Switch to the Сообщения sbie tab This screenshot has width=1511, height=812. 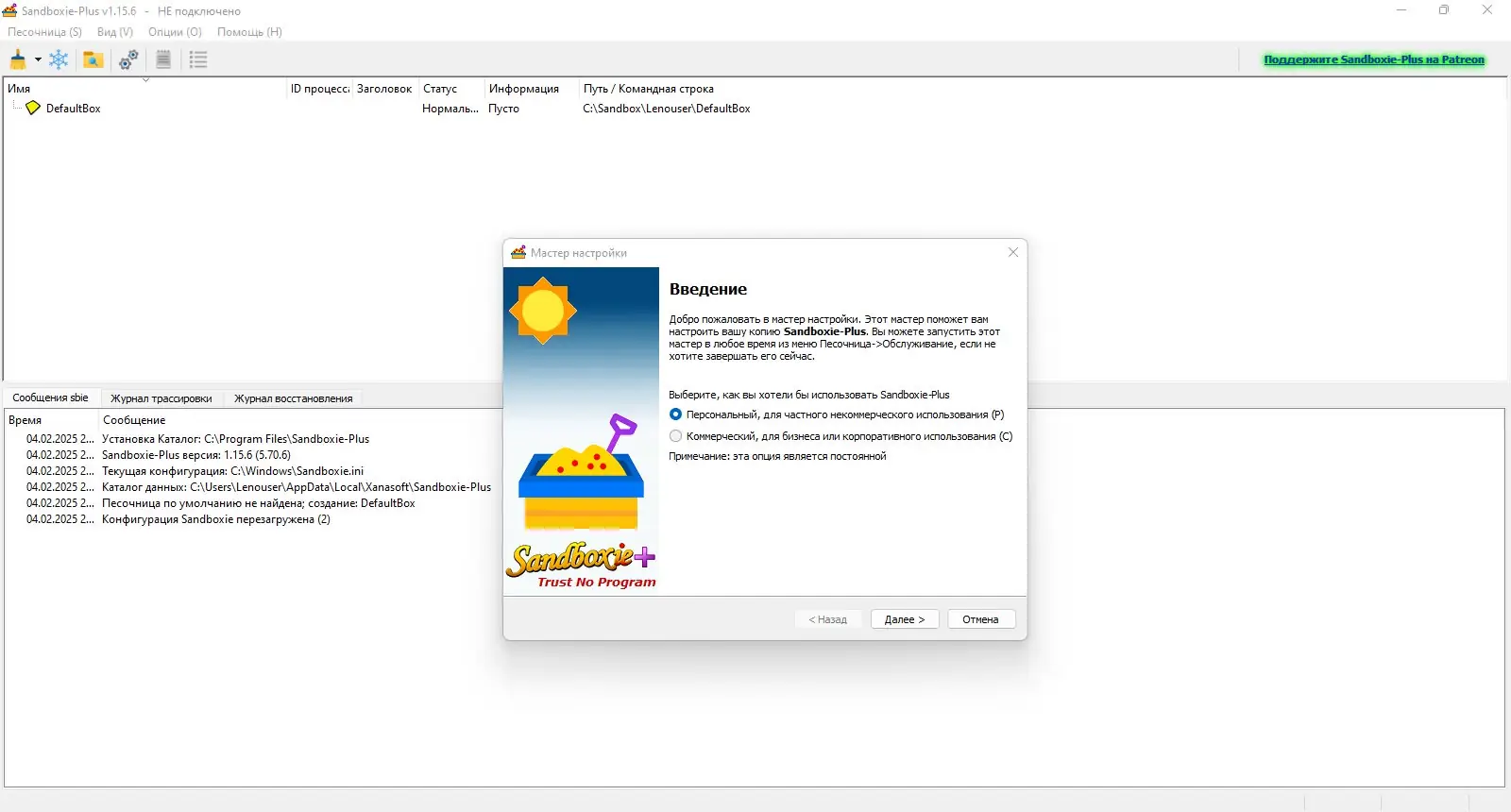click(50, 398)
